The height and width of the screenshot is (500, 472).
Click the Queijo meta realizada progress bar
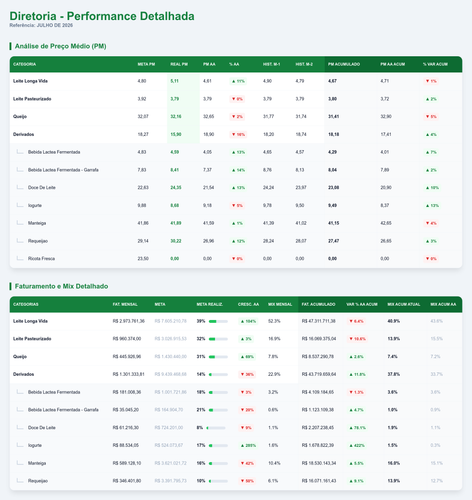(218, 357)
